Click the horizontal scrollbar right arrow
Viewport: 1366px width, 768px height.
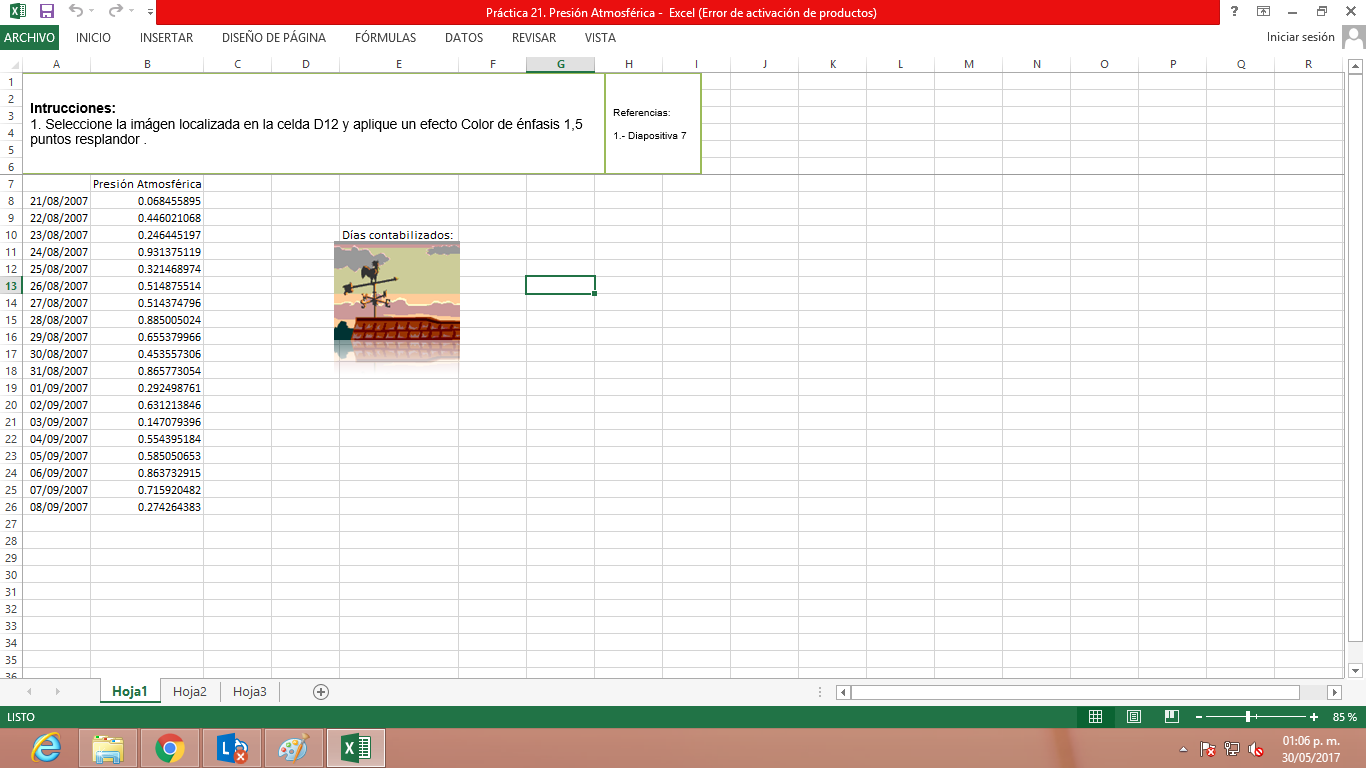pos(1334,692)
